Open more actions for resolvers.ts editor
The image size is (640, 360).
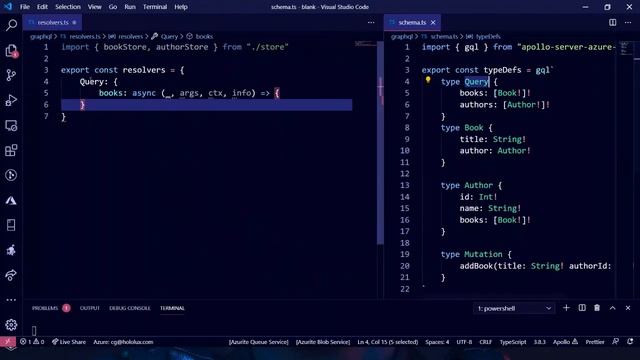coord(371,22)
